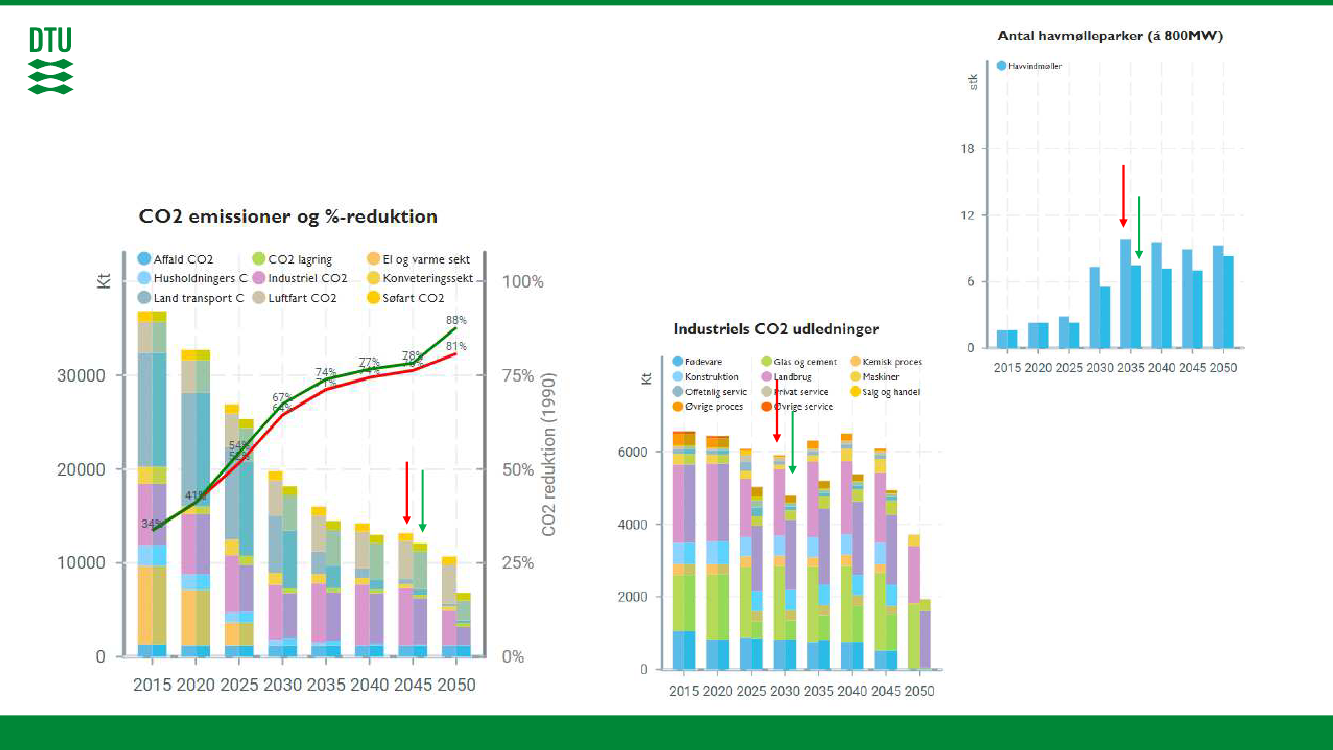Click the 75% tick on reduction axis
Screen dimensions: 1333x750
(517, 376)
